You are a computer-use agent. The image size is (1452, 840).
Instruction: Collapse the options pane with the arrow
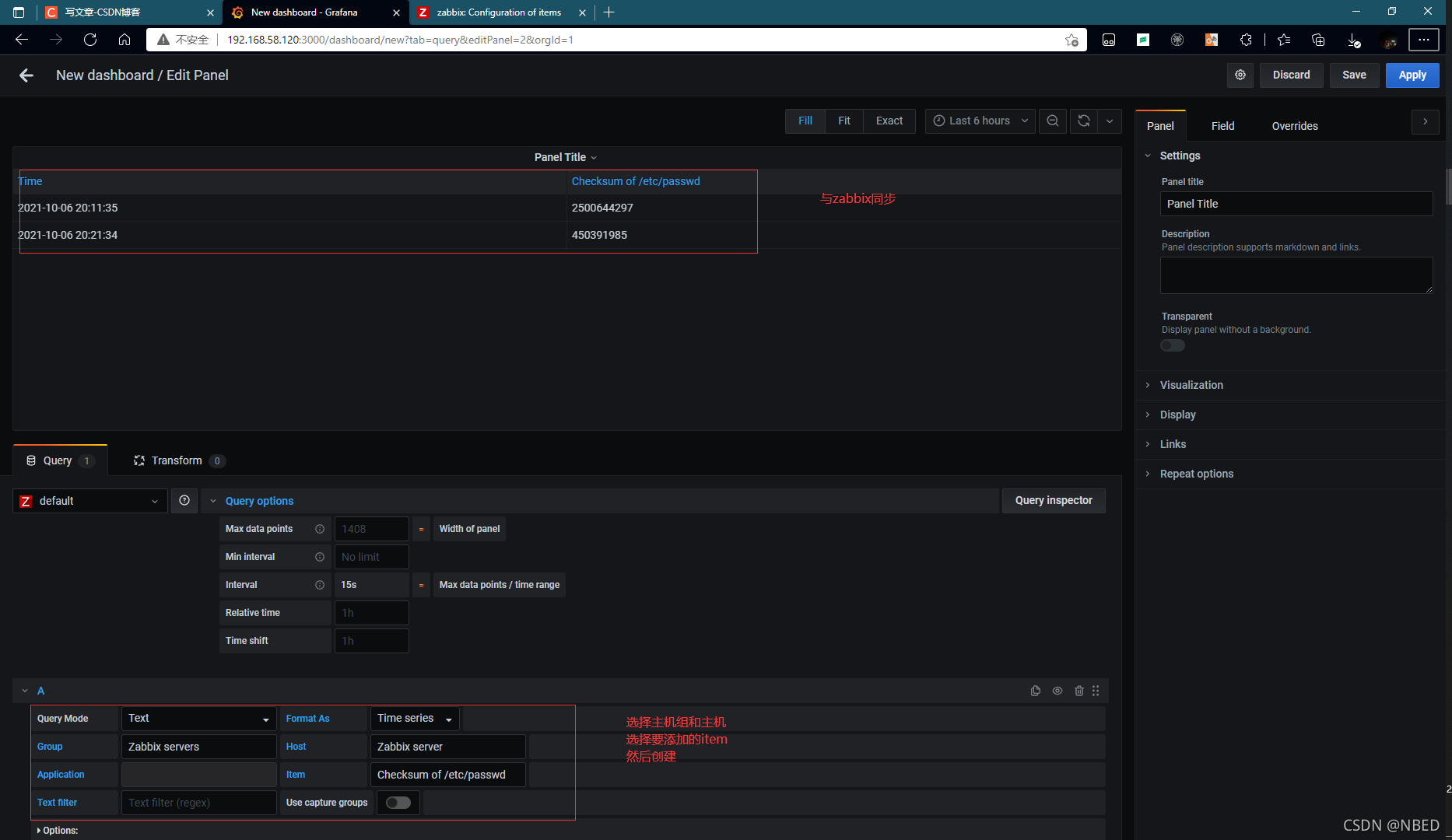click(x=1426, y=122)
